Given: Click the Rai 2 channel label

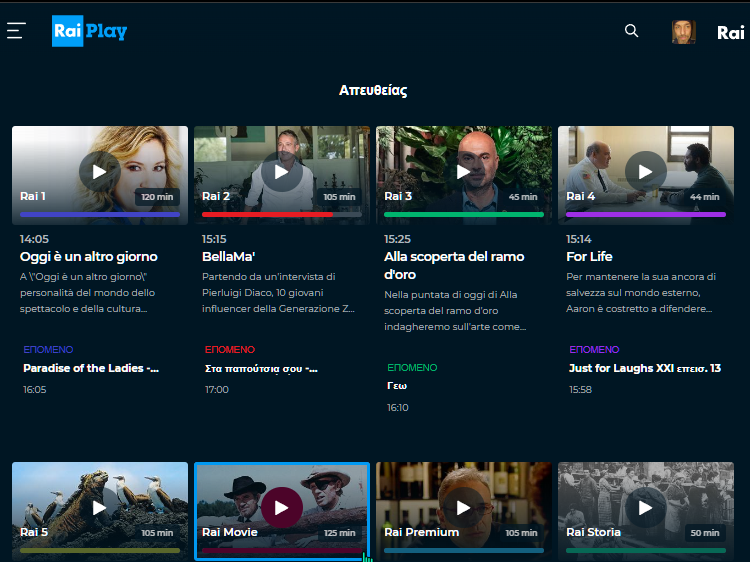Looking at the screenshot, I should pyautogui.click(x=216, y=196).
